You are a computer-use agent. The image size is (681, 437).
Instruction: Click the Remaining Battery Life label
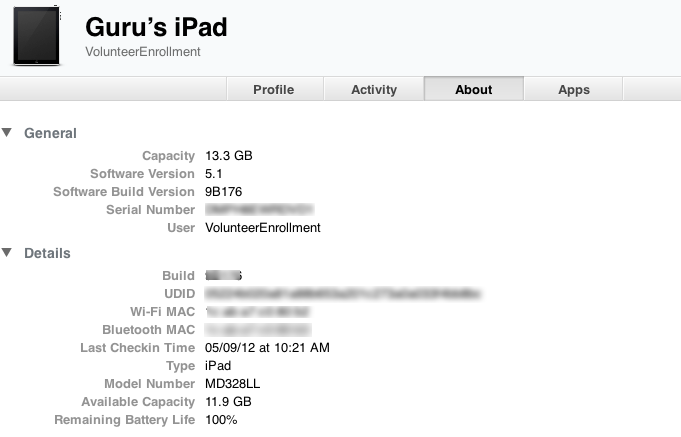[x=125, y=420]
